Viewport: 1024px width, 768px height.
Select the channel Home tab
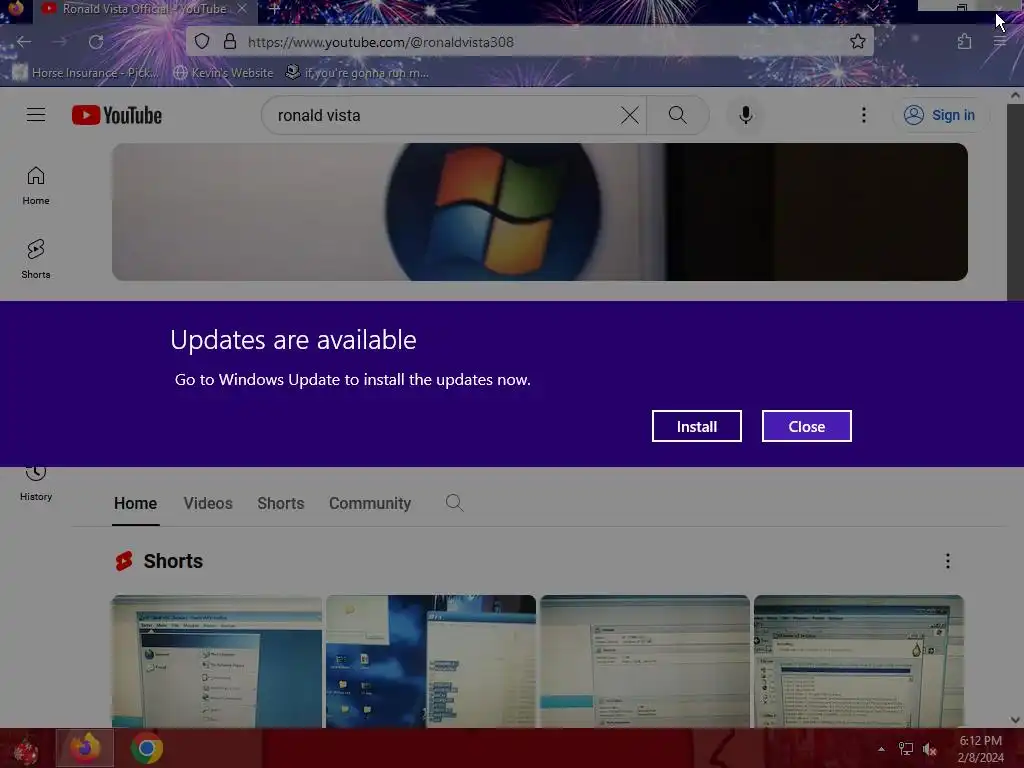[135, 504]
